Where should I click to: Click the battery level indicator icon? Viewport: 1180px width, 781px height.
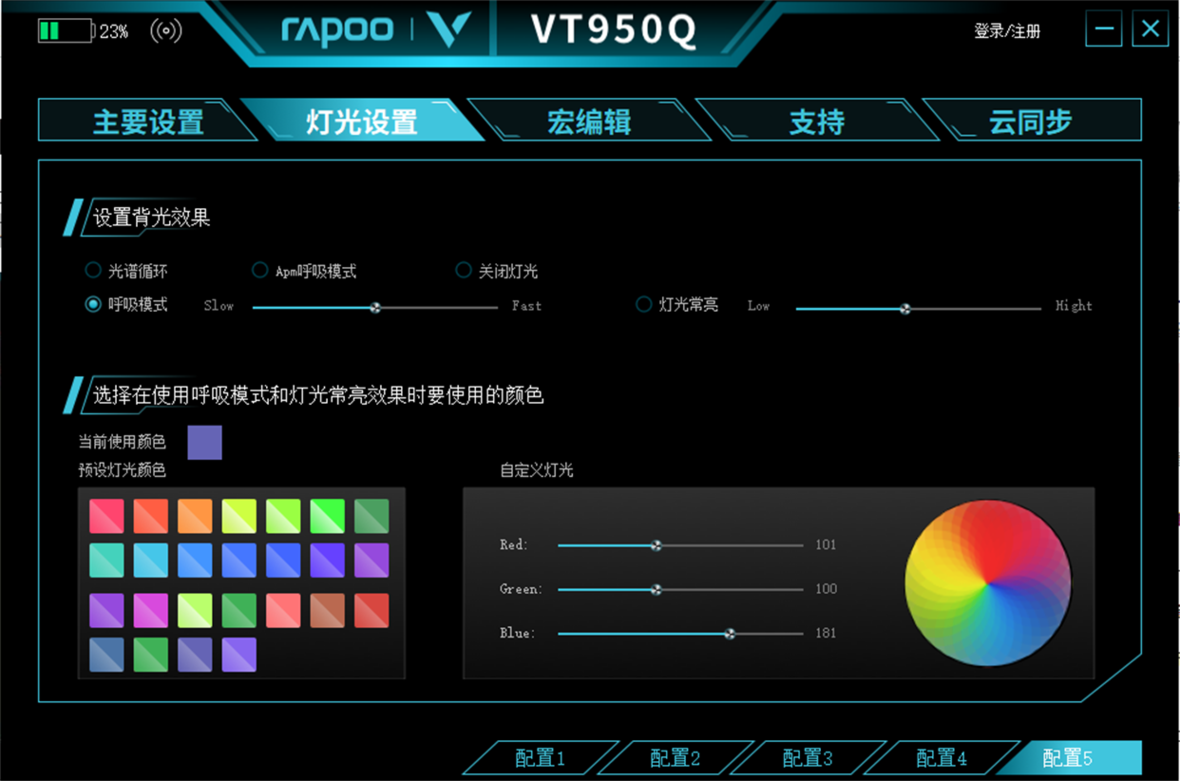[x=64, y=31]
